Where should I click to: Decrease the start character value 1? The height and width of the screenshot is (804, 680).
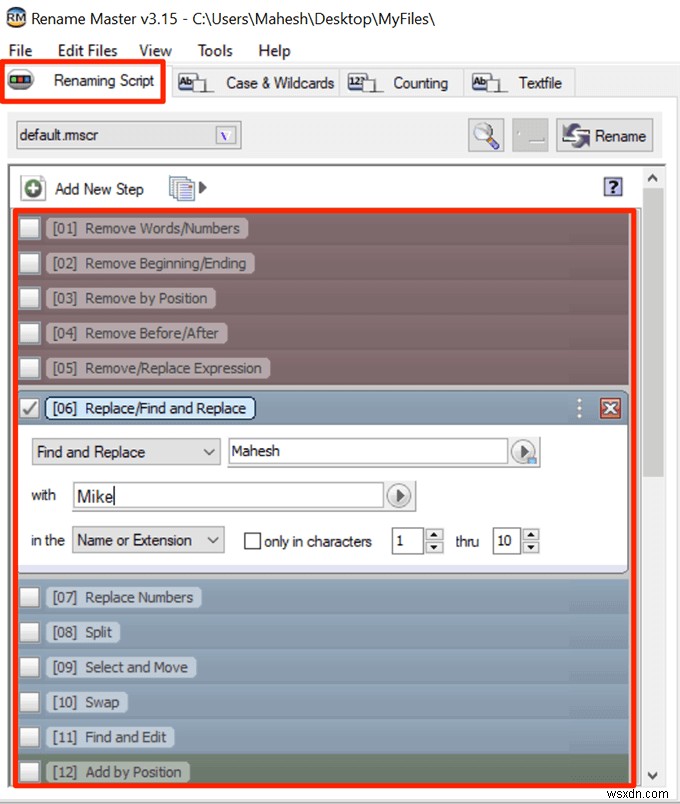pyautogui.click(x=434, y=547)
